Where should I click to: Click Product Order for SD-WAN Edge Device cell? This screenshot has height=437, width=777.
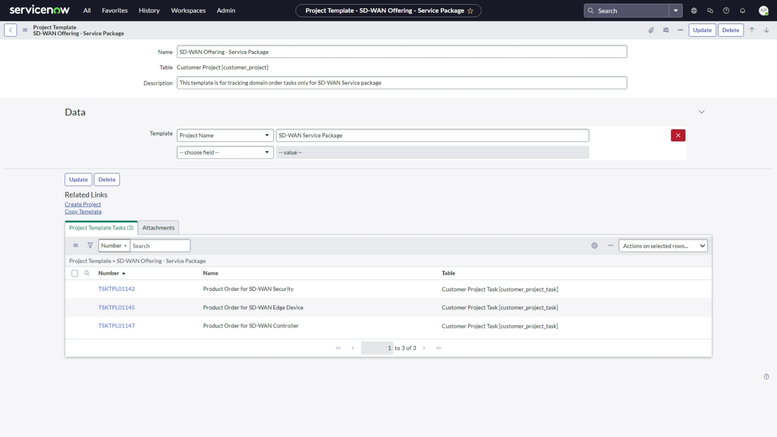tap(253, 307)
